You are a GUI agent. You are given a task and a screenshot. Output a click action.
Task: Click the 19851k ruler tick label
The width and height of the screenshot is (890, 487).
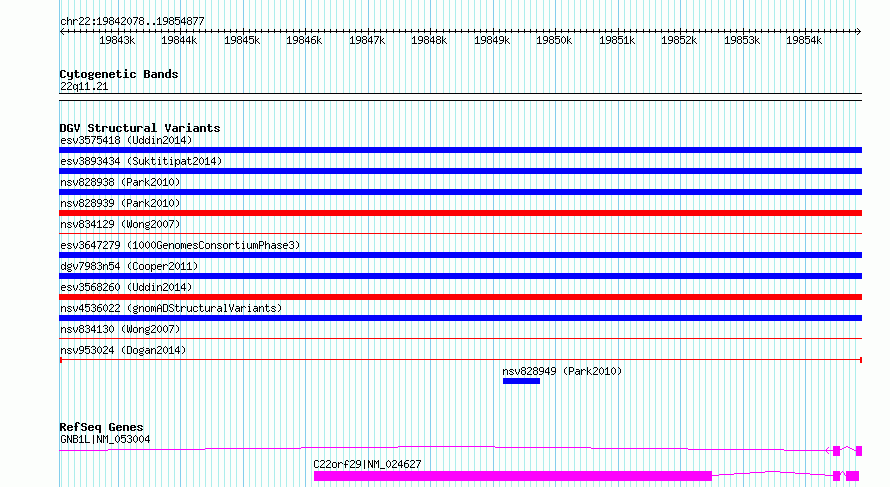tap(616, 40)
